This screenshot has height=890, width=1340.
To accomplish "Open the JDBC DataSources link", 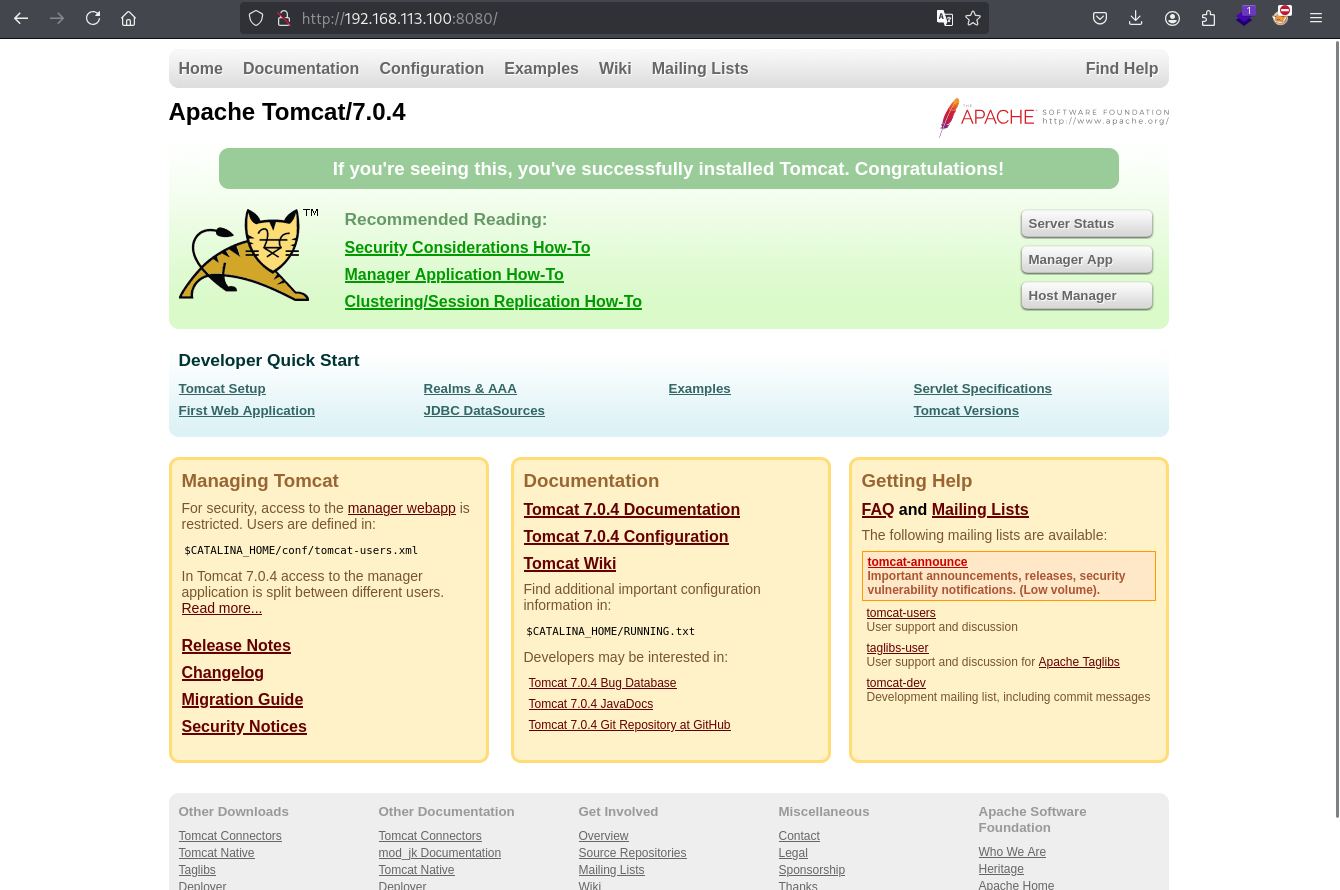I will 484,410.
